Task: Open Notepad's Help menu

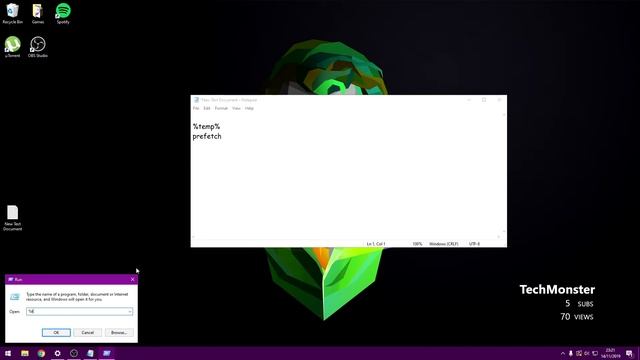Action: pyautogui.click(x=249, y=108)
